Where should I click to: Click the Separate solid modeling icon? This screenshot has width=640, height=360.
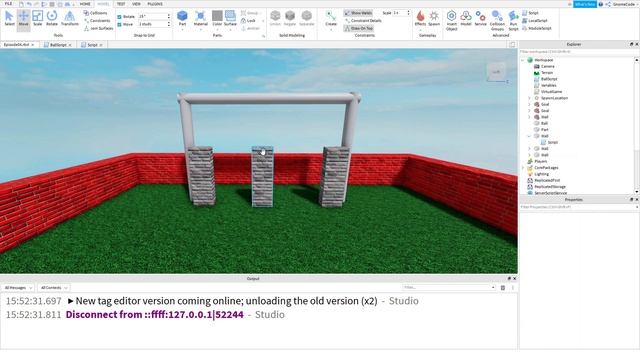[x=307, y=16]
